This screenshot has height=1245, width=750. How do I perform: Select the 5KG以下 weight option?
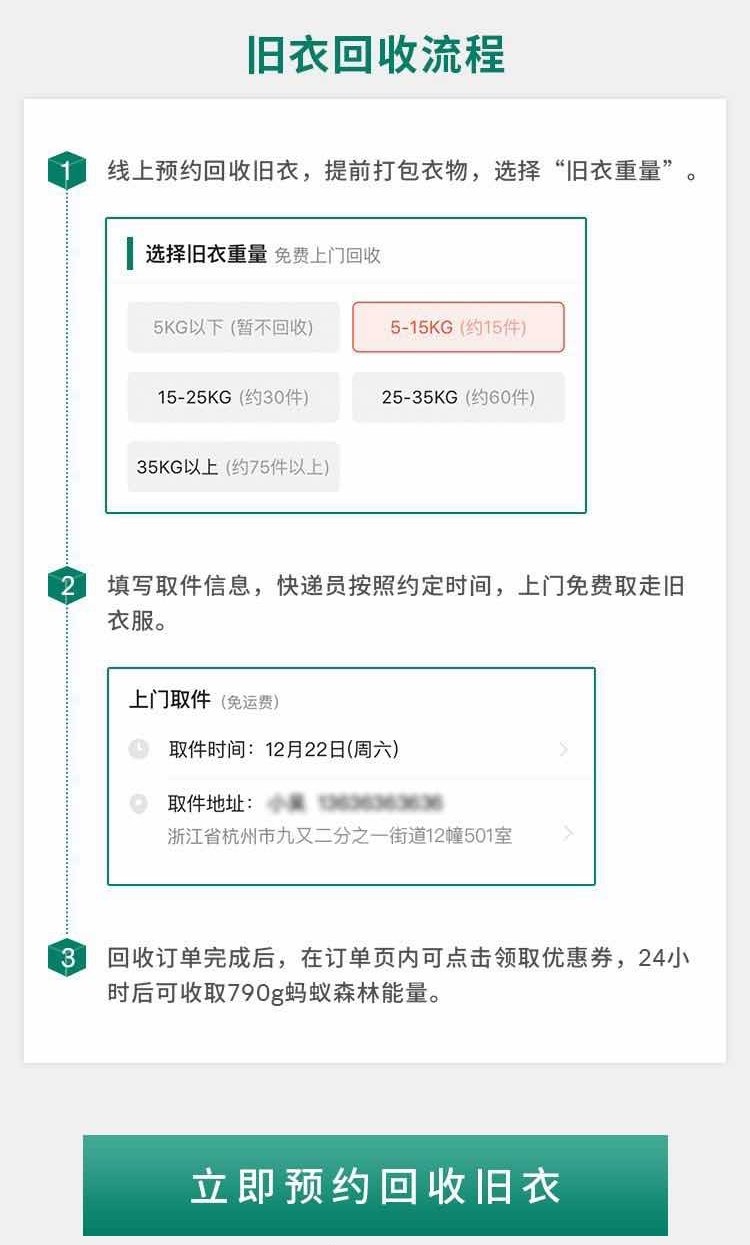pos(233,327)
